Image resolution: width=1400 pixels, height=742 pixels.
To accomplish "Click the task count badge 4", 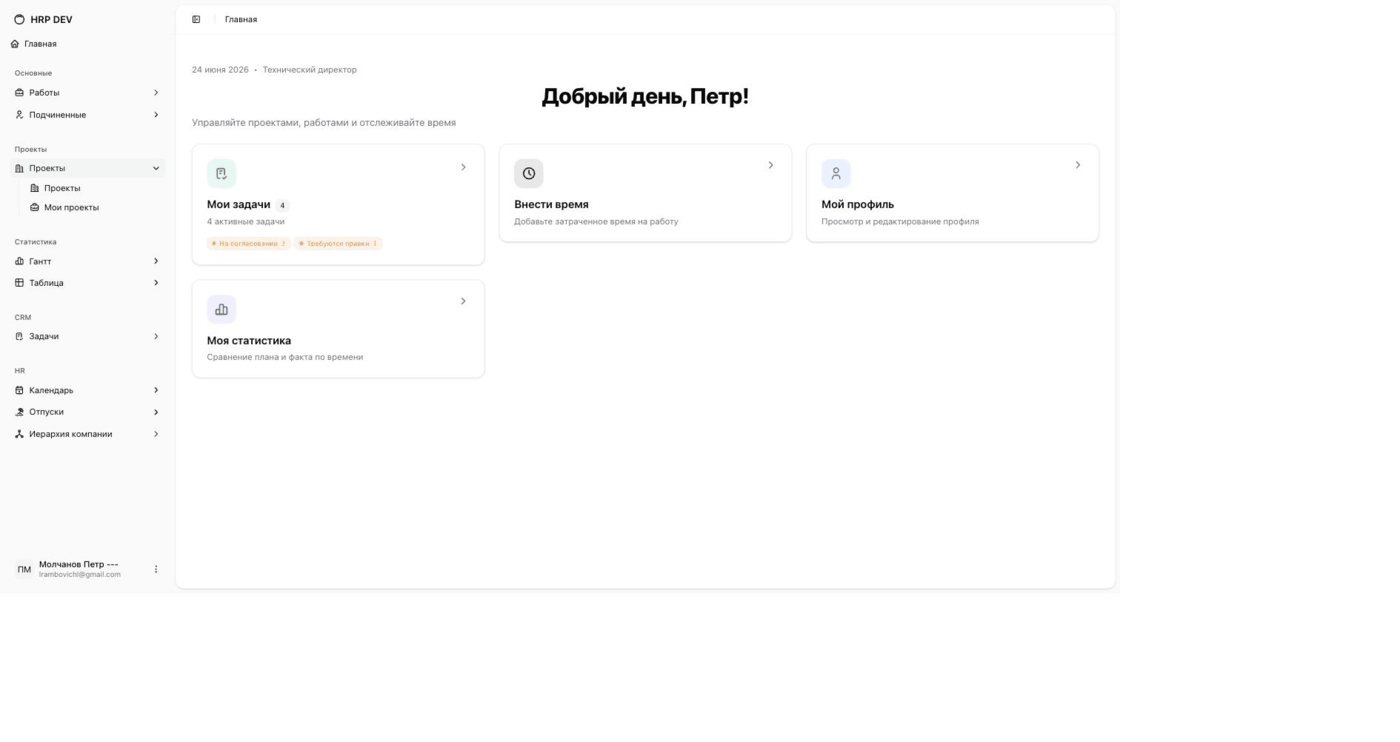I will (x=282, y=205).
